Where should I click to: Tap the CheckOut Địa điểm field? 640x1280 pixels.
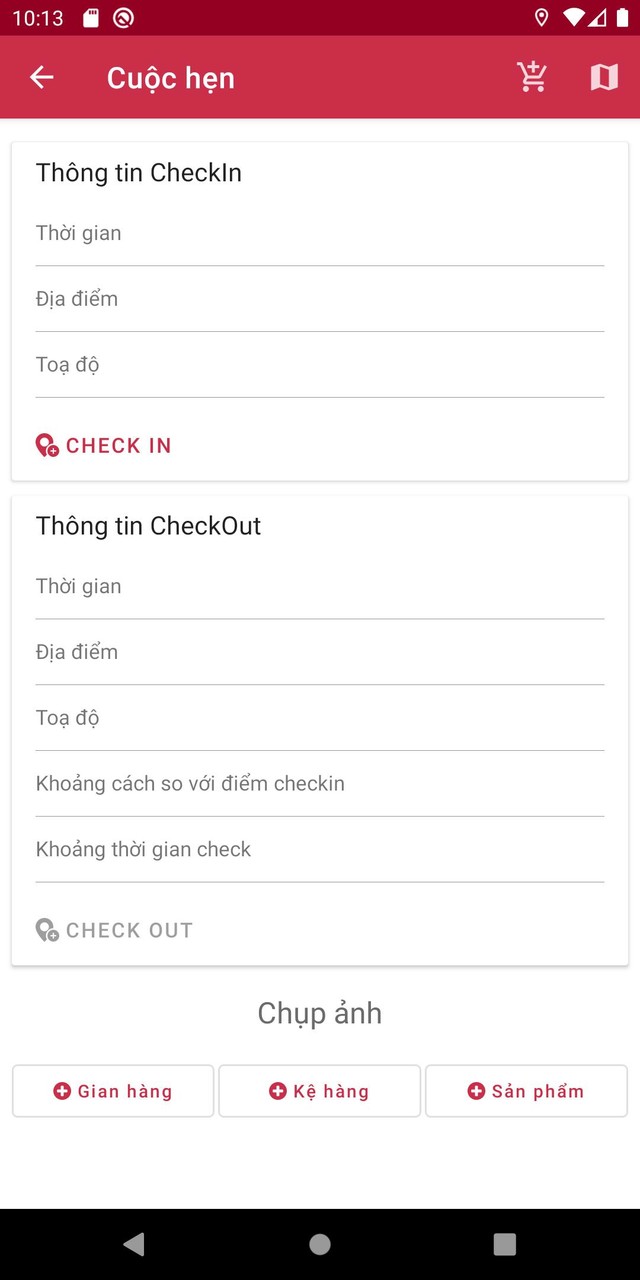tap(320, 652)
